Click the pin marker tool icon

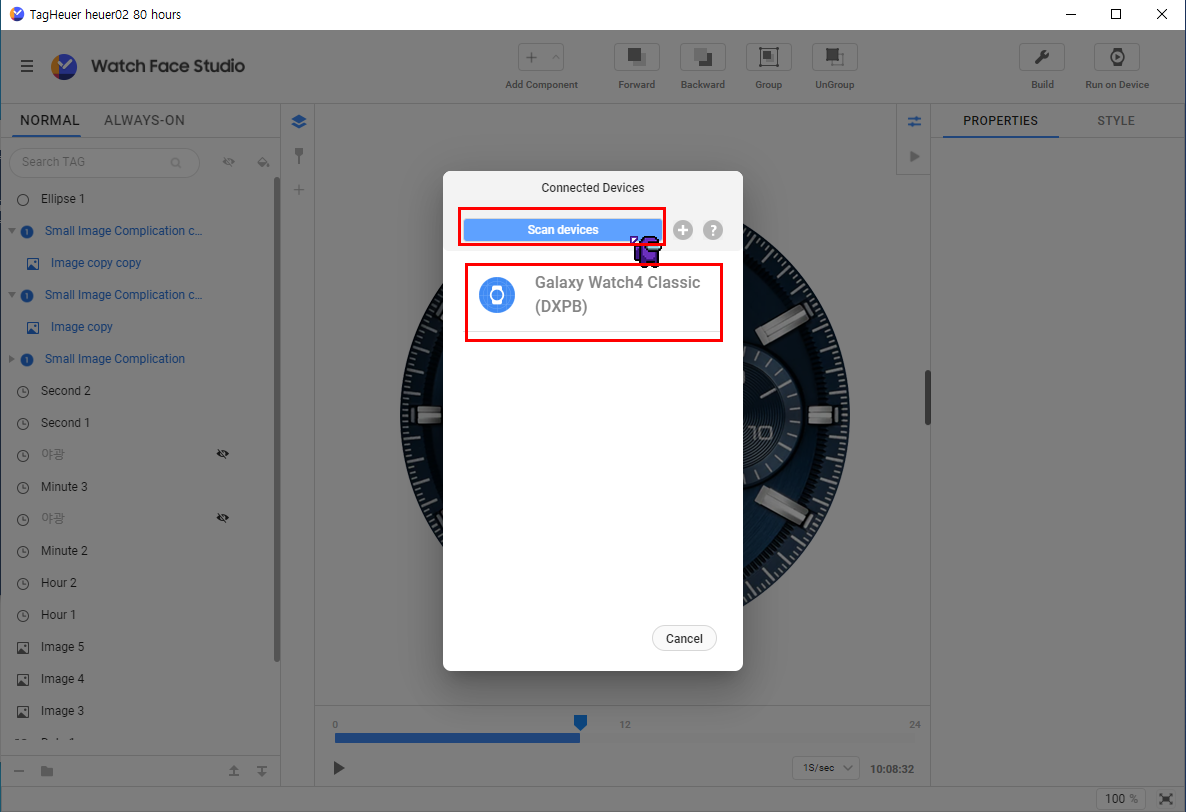[299, 156]
